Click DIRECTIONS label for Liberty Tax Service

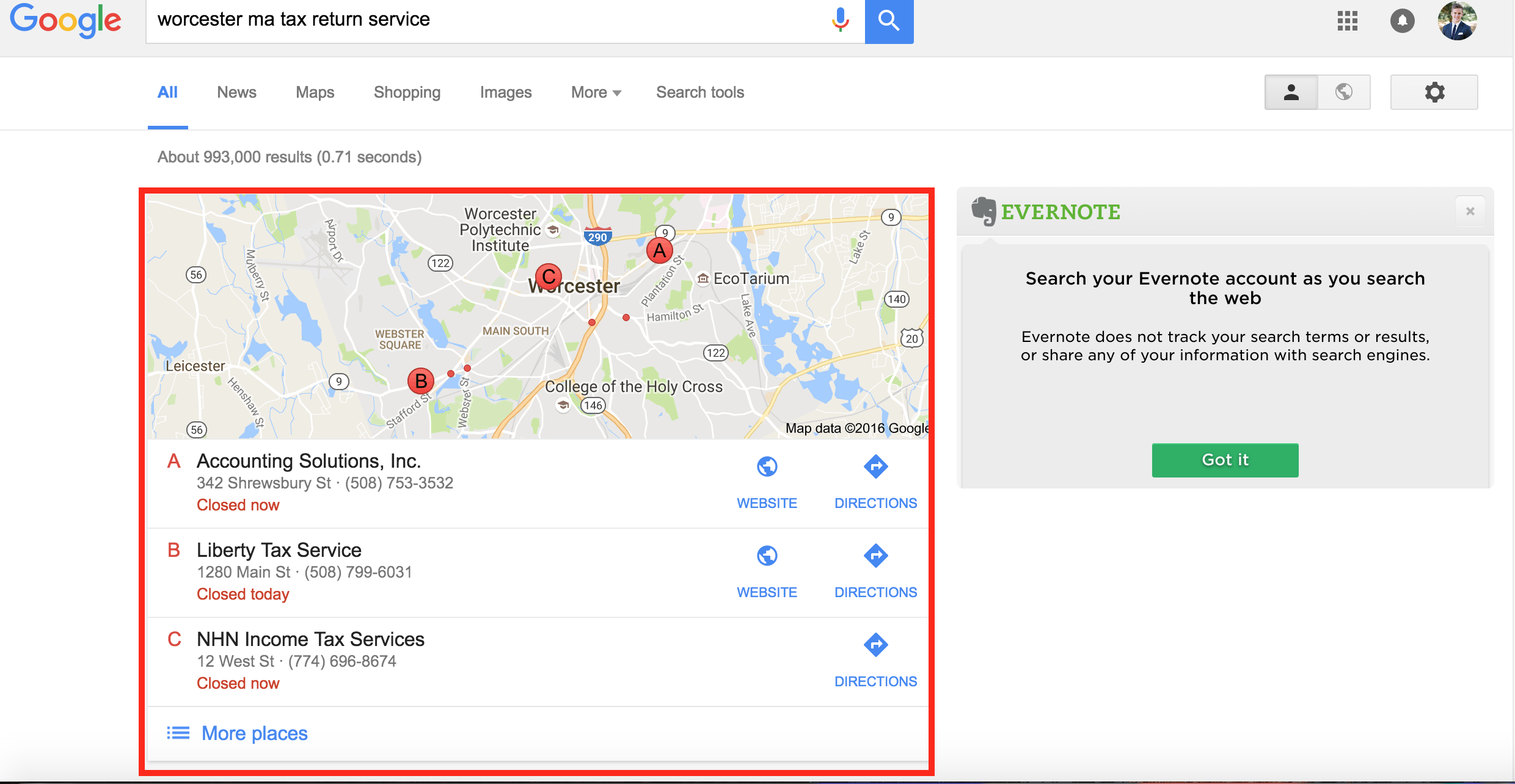876,592
